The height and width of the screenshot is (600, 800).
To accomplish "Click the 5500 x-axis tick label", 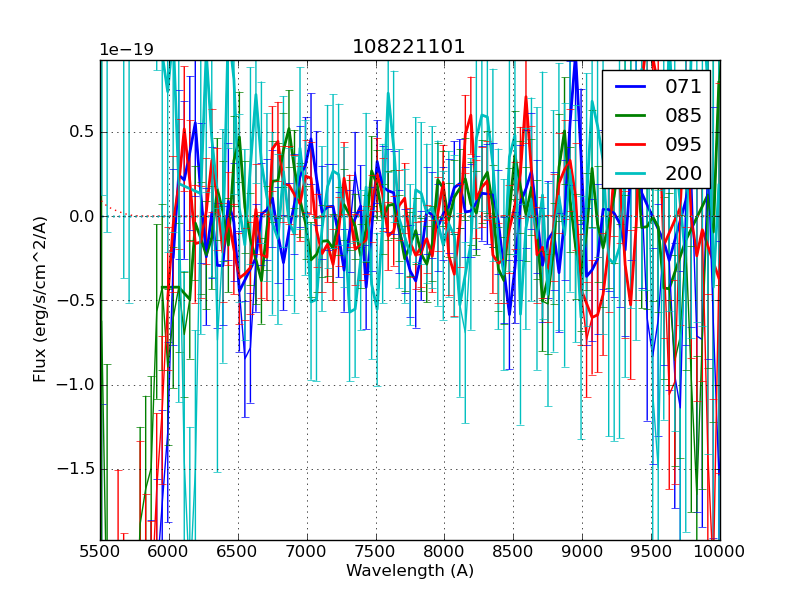I will 100,552.
